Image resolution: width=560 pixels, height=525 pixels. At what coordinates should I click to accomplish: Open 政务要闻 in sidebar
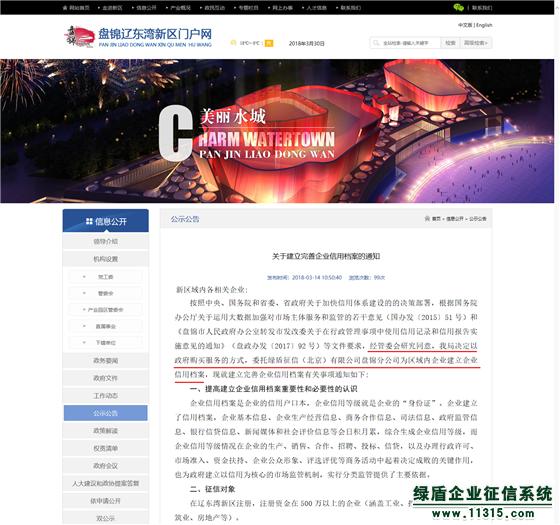[106, 361]
